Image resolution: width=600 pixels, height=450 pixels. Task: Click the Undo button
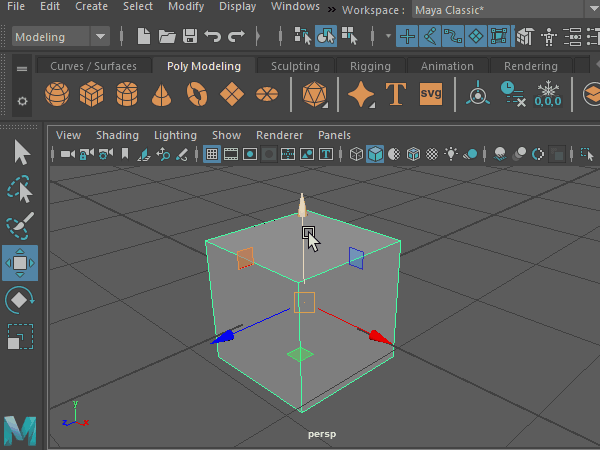(212, 37)
